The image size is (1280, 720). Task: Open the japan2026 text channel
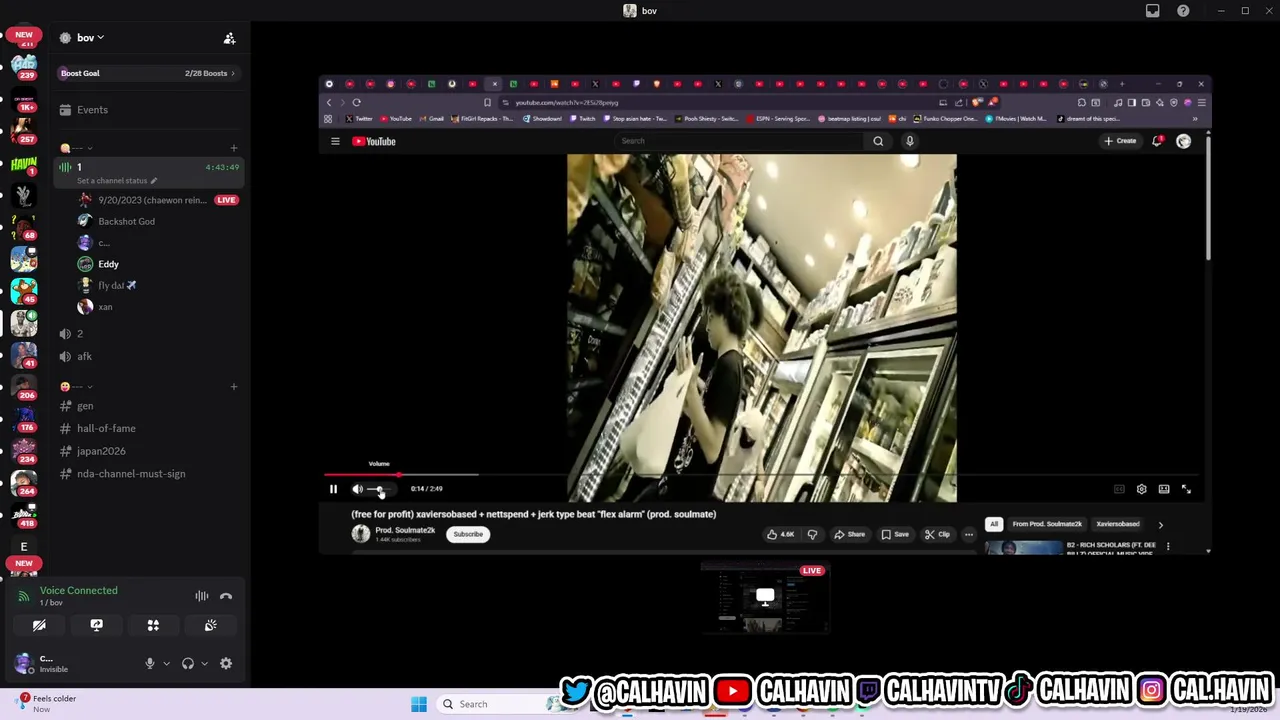pyautogui.click(x=148, y=451)
